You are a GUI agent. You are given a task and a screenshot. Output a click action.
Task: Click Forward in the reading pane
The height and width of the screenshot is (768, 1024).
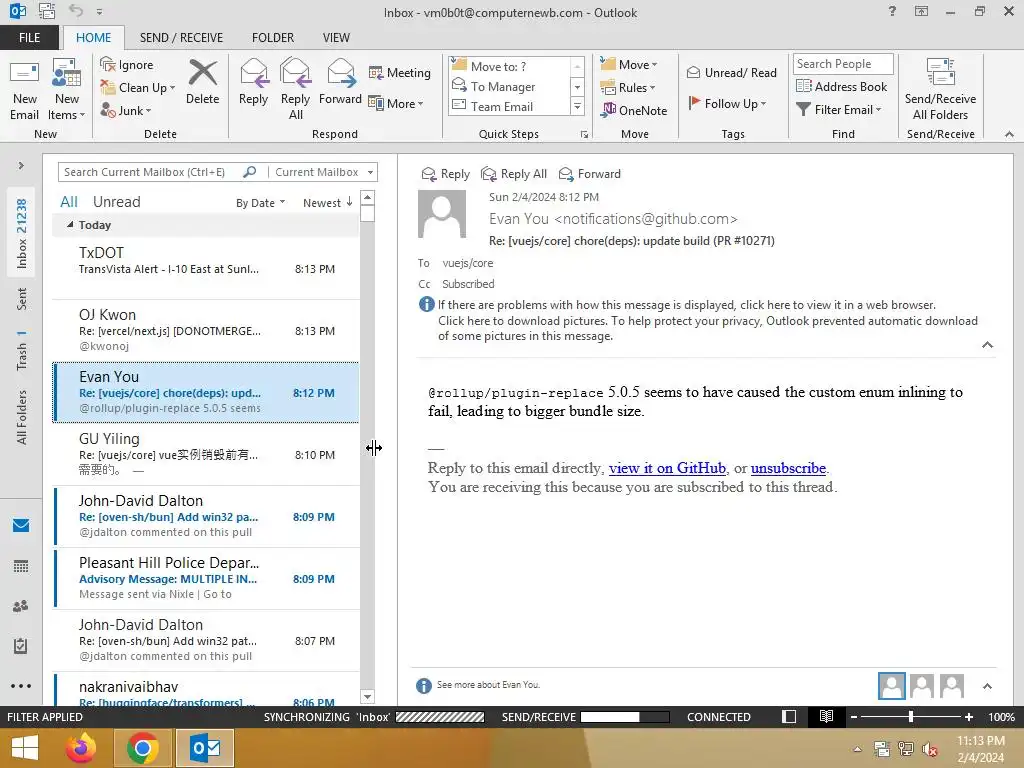589,174
